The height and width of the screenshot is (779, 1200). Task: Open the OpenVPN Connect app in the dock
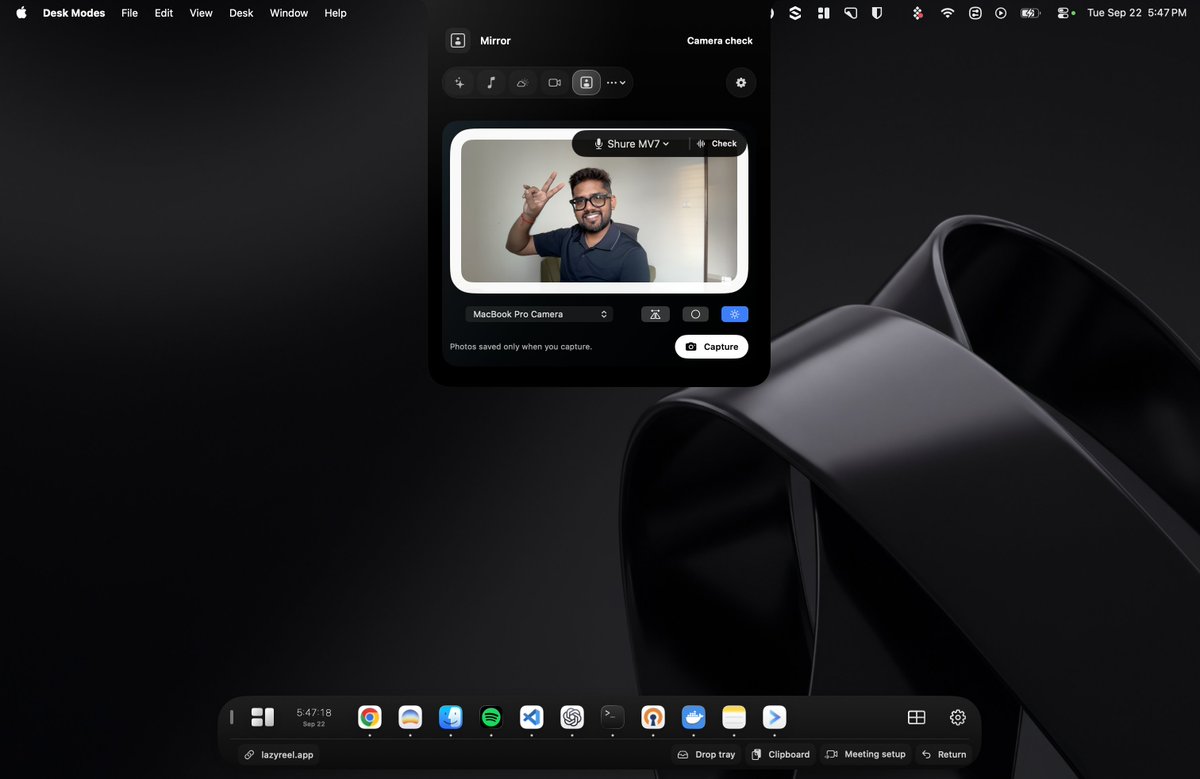click(653, 717)
